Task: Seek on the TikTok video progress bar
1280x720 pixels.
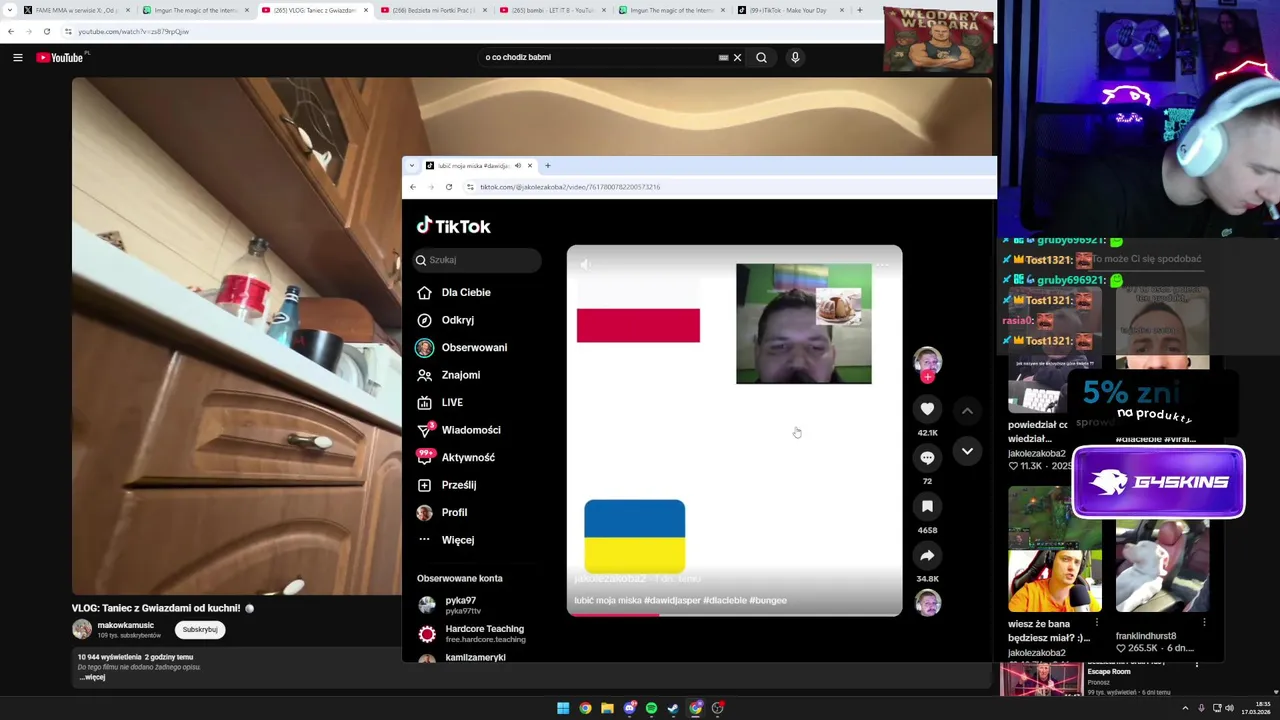Action: [734, 614]
